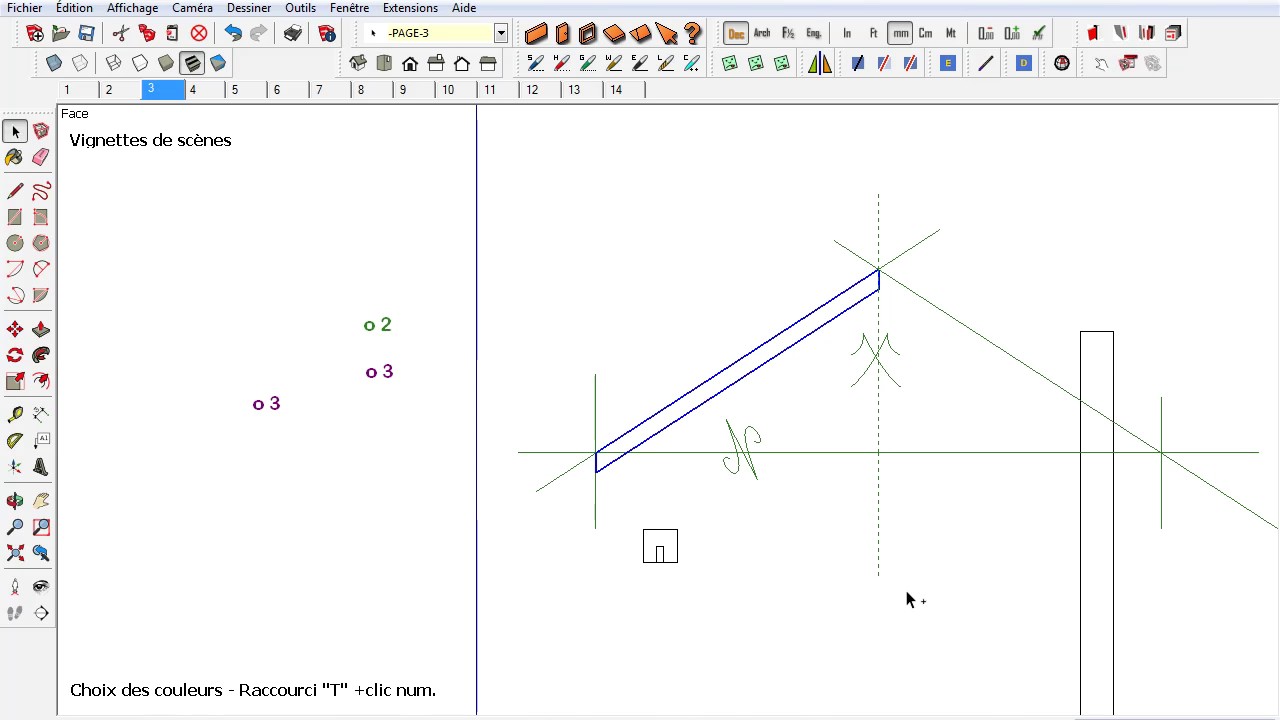Viewport: 1280px width, 720px height.
Task: Choose the Scale tool
Action: point(15,381)
